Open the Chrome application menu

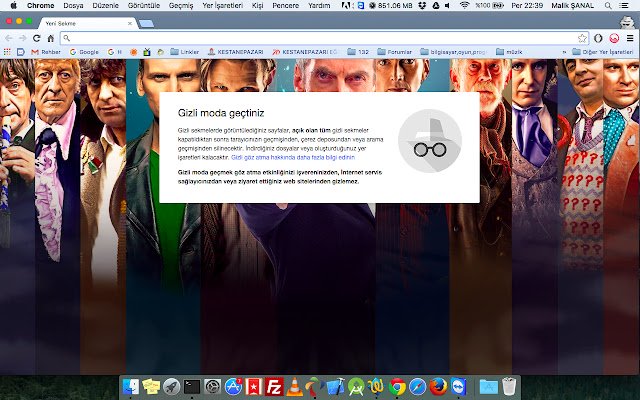pyautogui.click(x=40, y=5)
